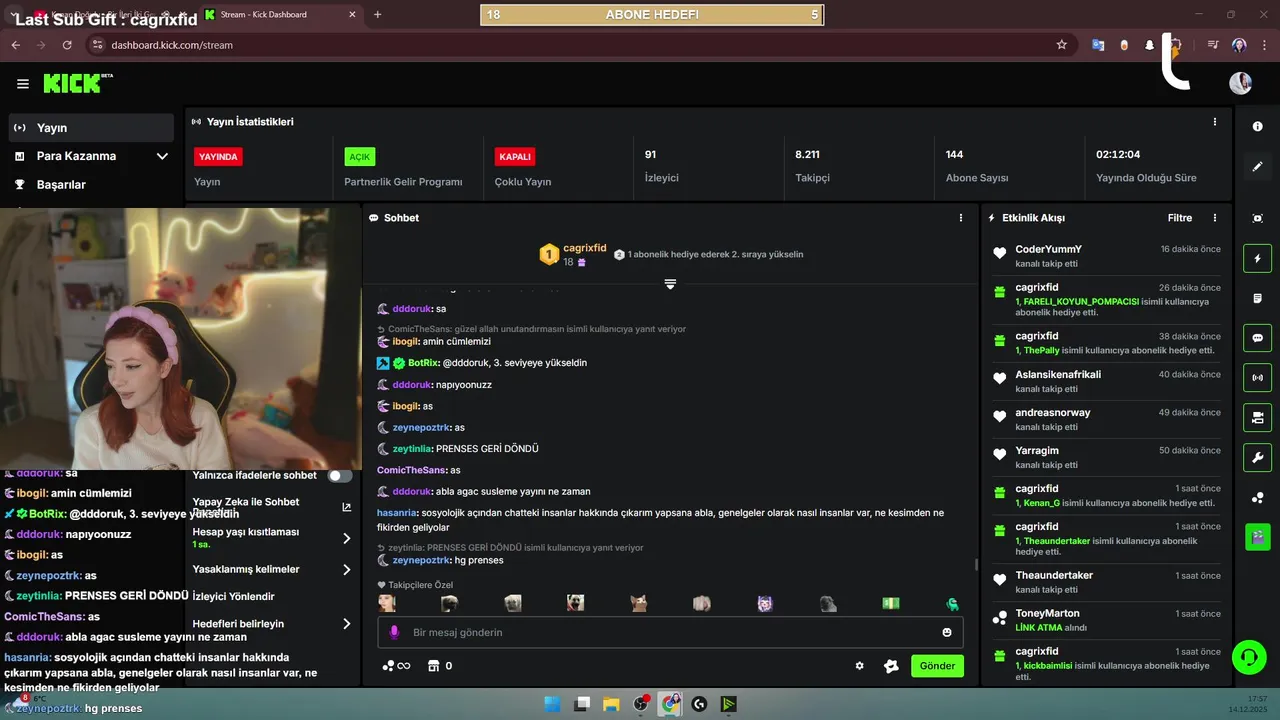1280x720 pixels.
Task: Open chat settings gear icon
Action: (x=859, y=666)
